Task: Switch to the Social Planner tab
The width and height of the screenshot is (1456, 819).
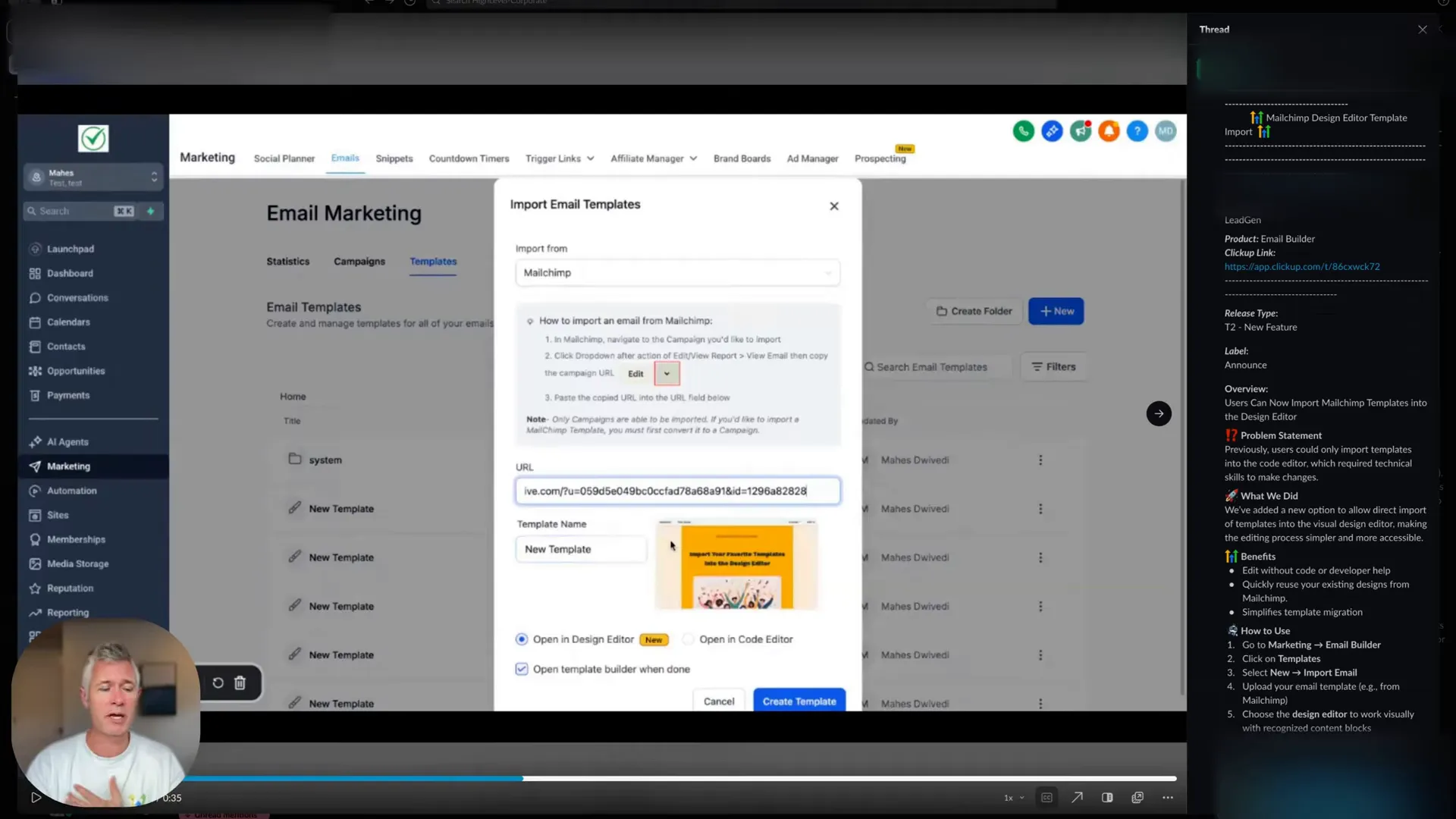Action: [x=284, y=158]
